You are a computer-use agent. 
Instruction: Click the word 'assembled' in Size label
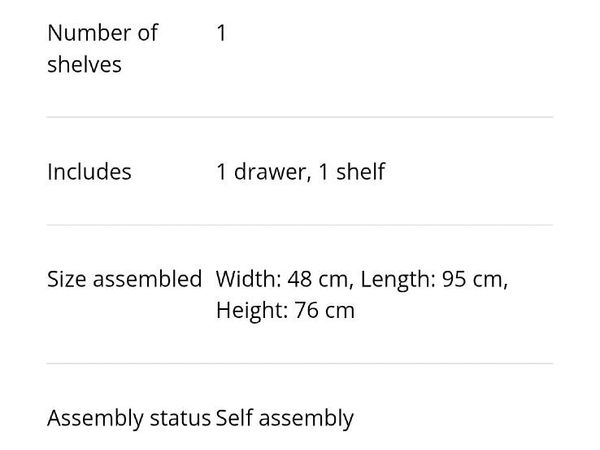coord(147,279)
